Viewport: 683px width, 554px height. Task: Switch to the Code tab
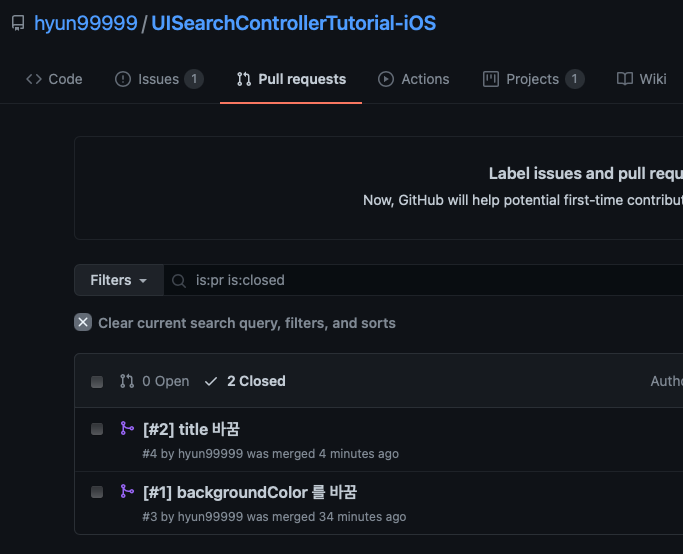54,79
